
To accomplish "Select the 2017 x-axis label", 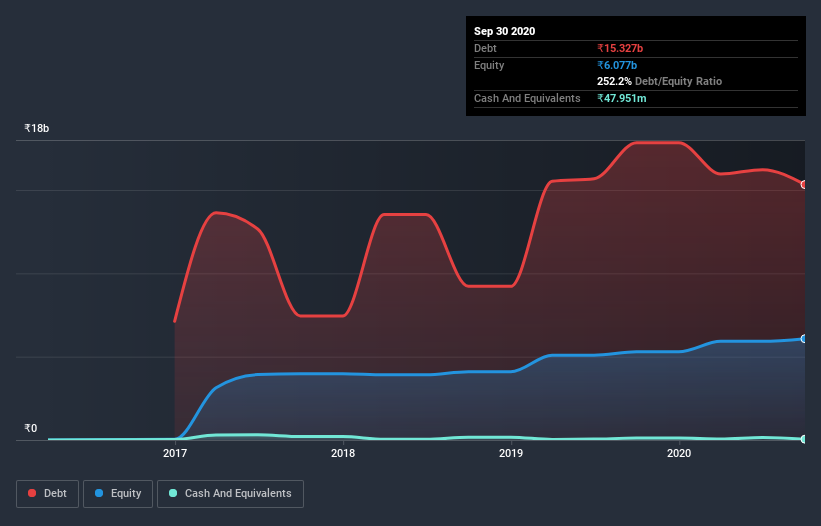I will [175, 453].
